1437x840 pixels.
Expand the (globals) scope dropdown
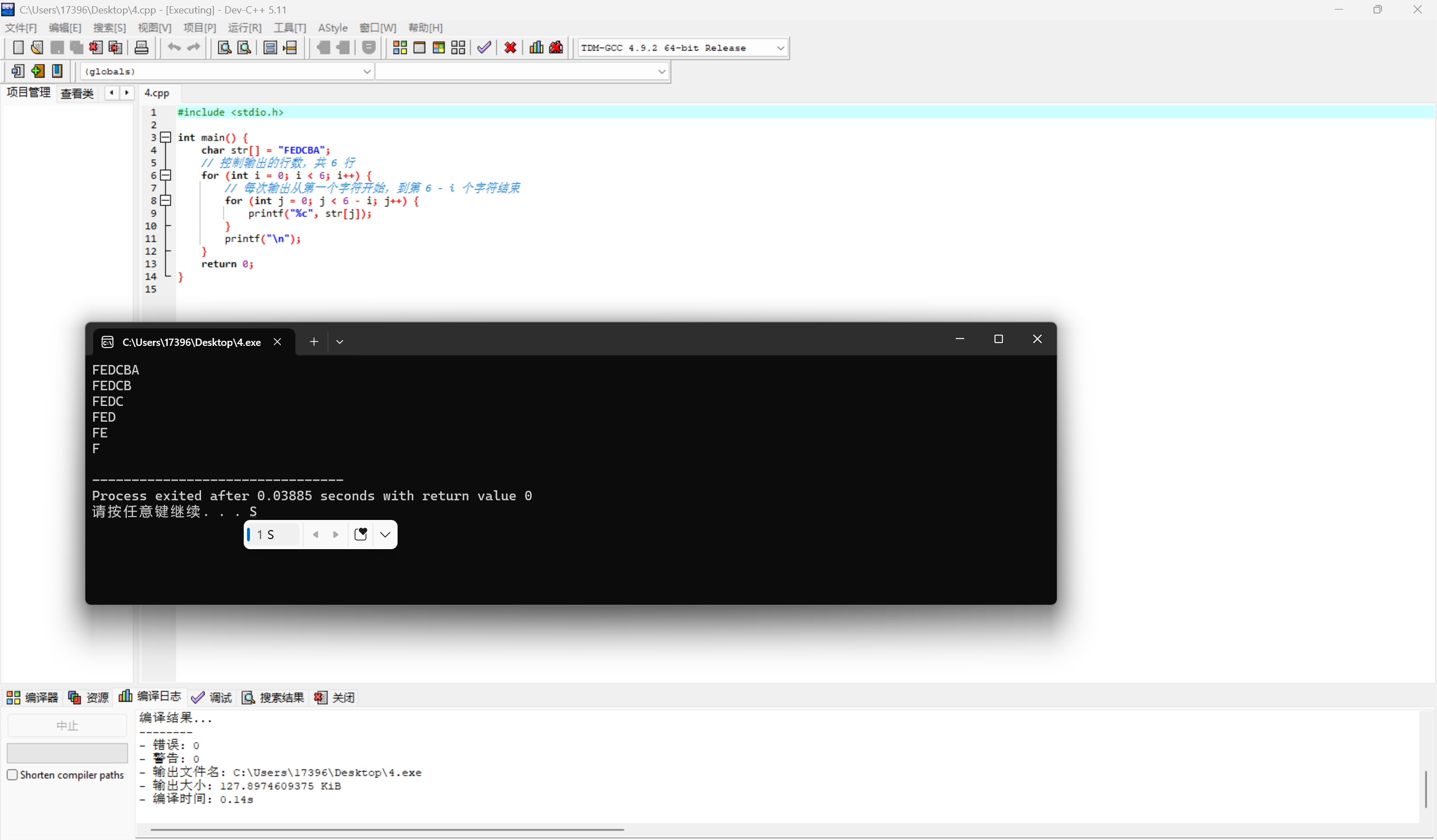tap(367, 72)
